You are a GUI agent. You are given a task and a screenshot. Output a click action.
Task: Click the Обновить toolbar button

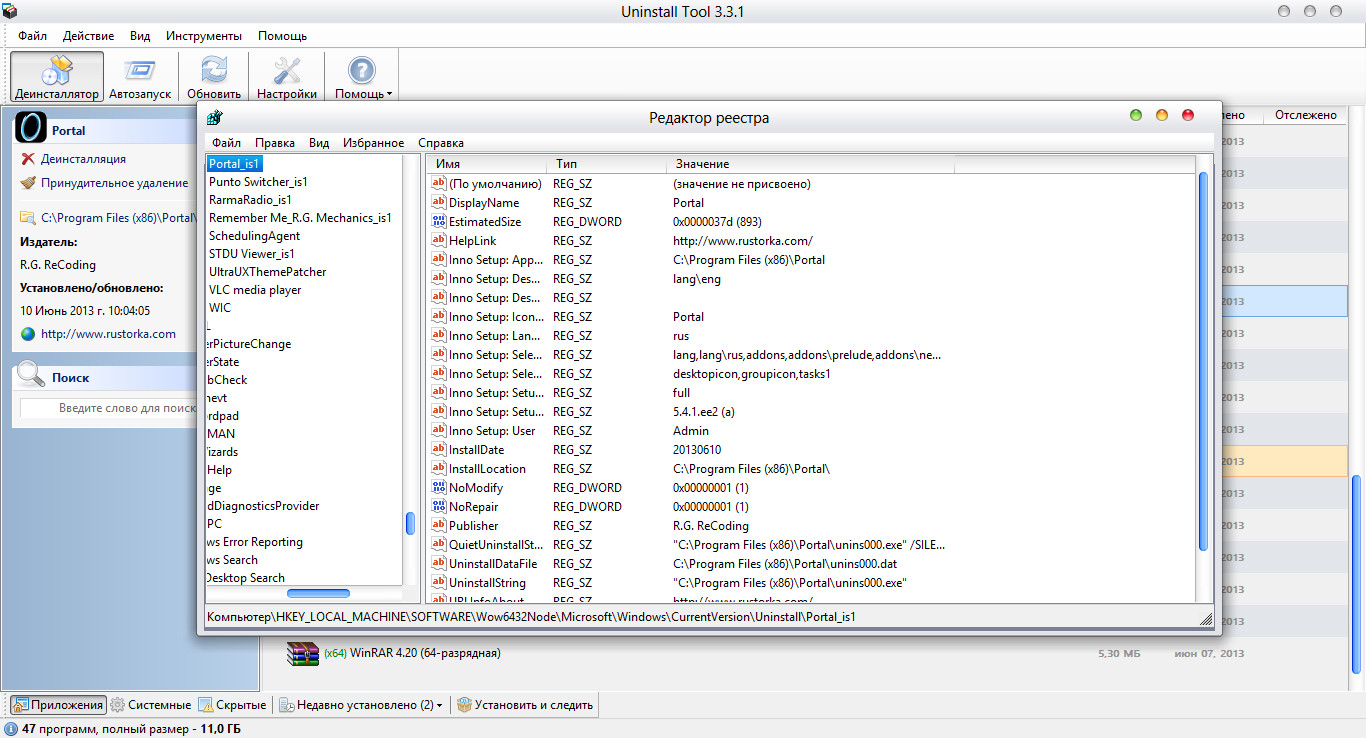coord(214,77)
